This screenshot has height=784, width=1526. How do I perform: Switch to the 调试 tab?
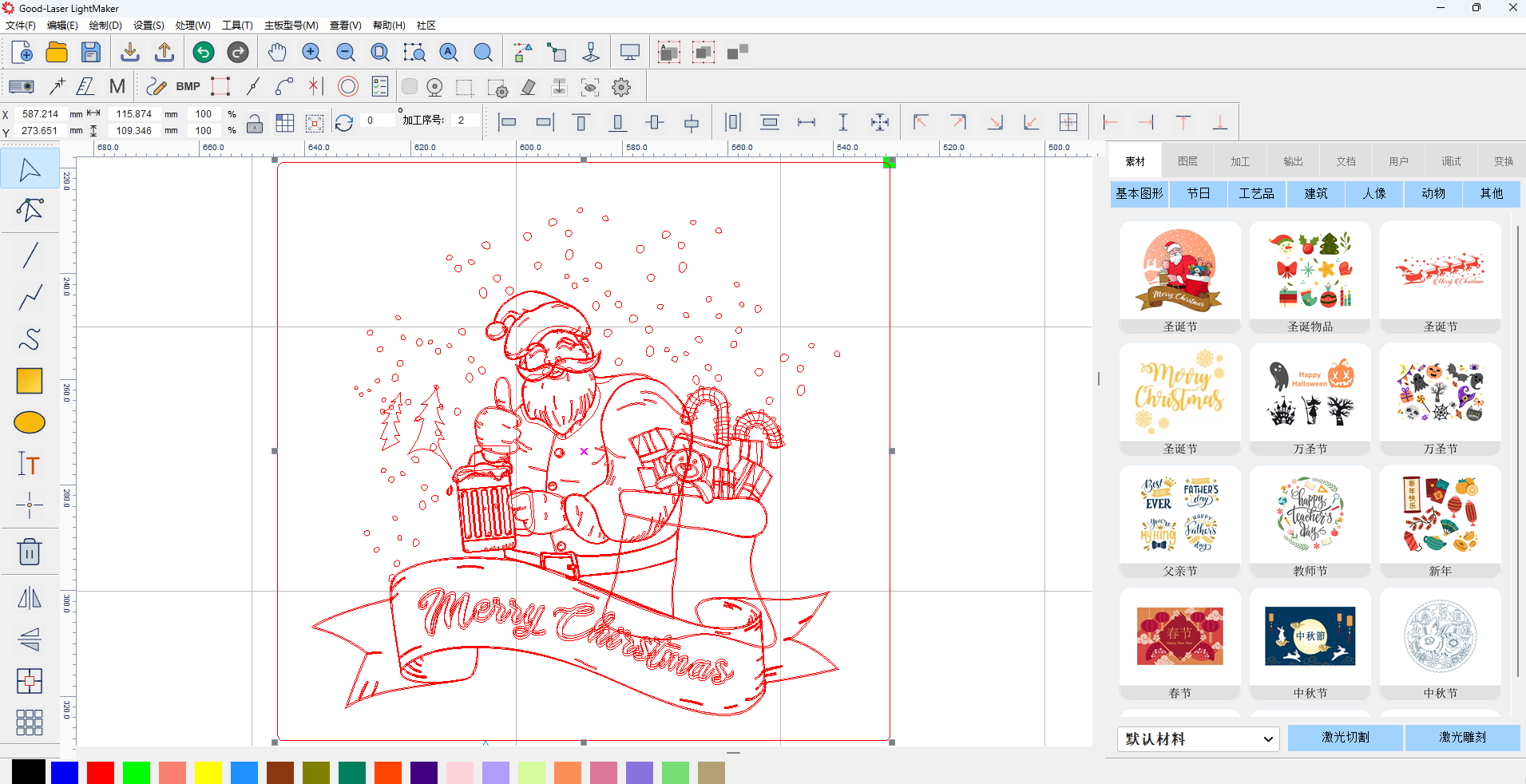[1451, 161]
